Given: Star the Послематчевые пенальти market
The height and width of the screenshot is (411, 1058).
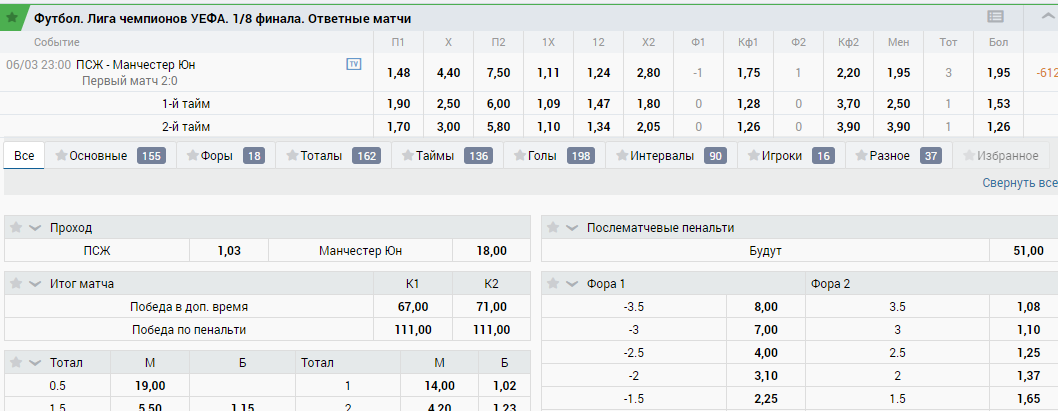Looking at the screenshot, I should (553, 227).
